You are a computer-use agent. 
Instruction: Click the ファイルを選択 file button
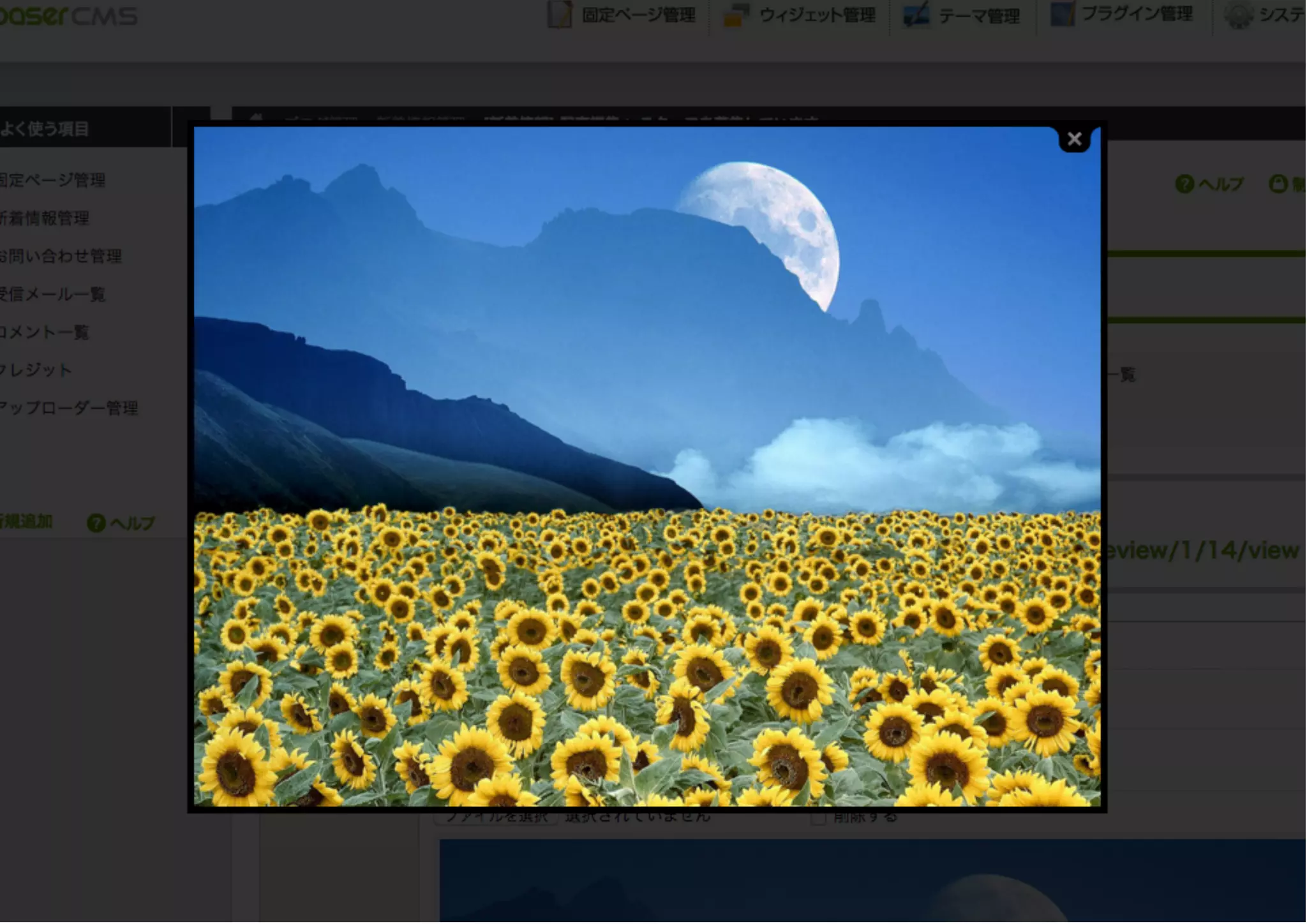pyautogui.click(x=497, y=816)
